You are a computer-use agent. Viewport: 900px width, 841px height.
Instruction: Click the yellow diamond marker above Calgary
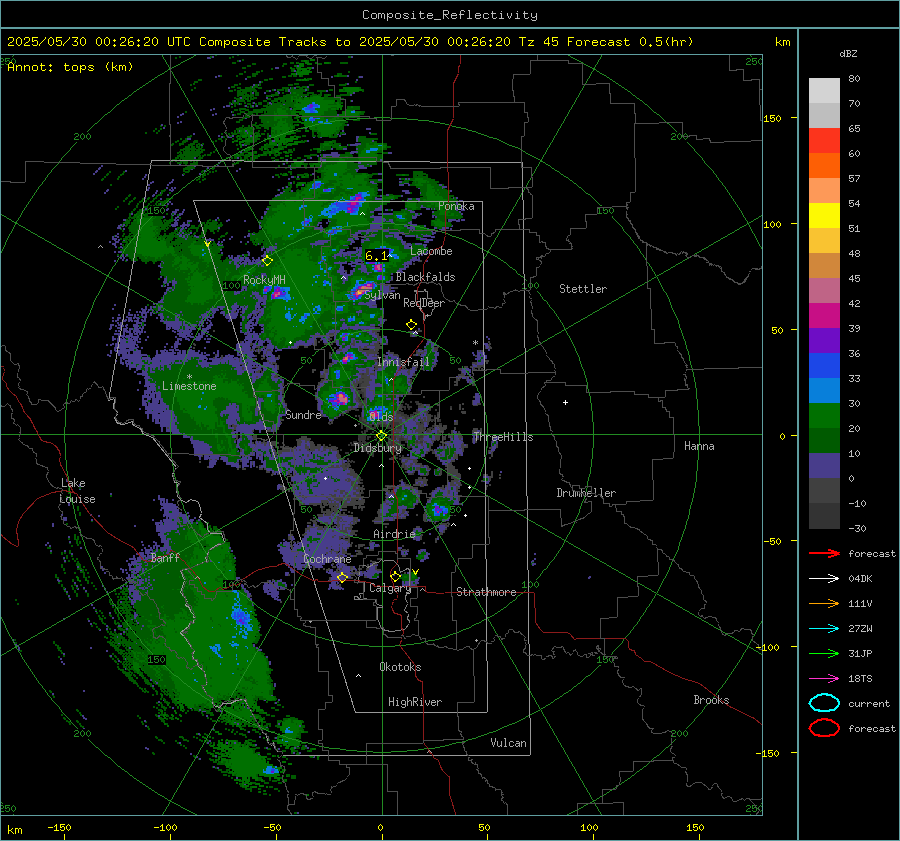tap(395, 576)
